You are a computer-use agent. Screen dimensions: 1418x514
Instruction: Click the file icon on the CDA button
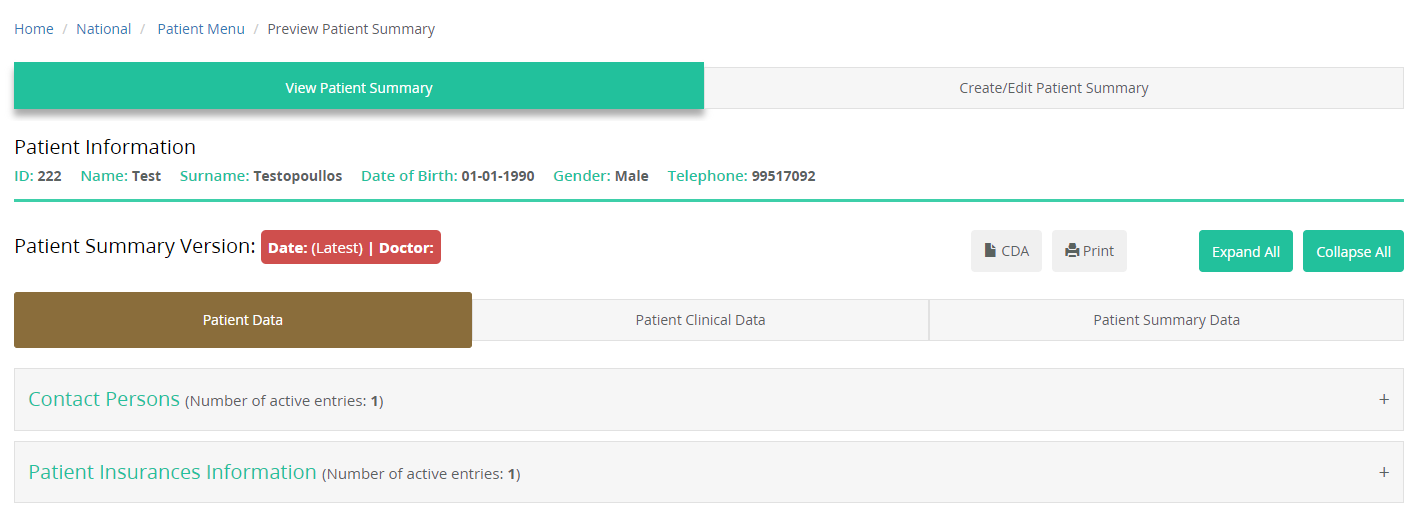point(990,251)
